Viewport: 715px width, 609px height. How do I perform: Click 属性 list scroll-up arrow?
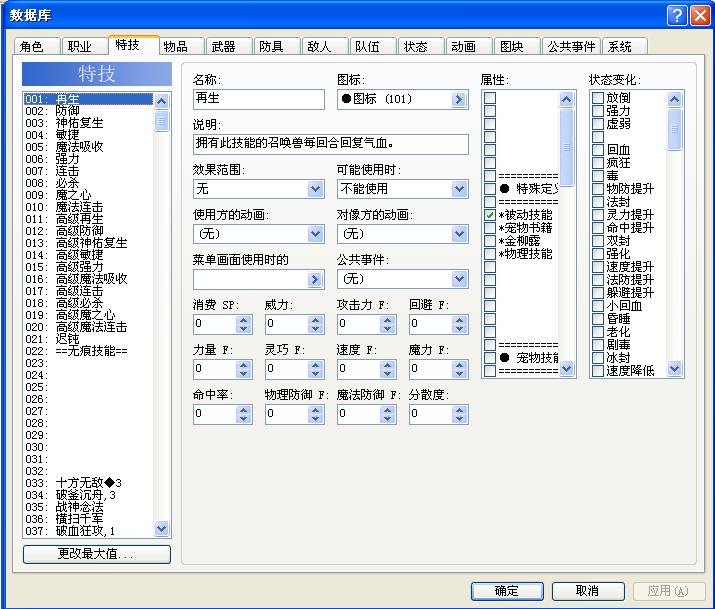tap(566, 99)
